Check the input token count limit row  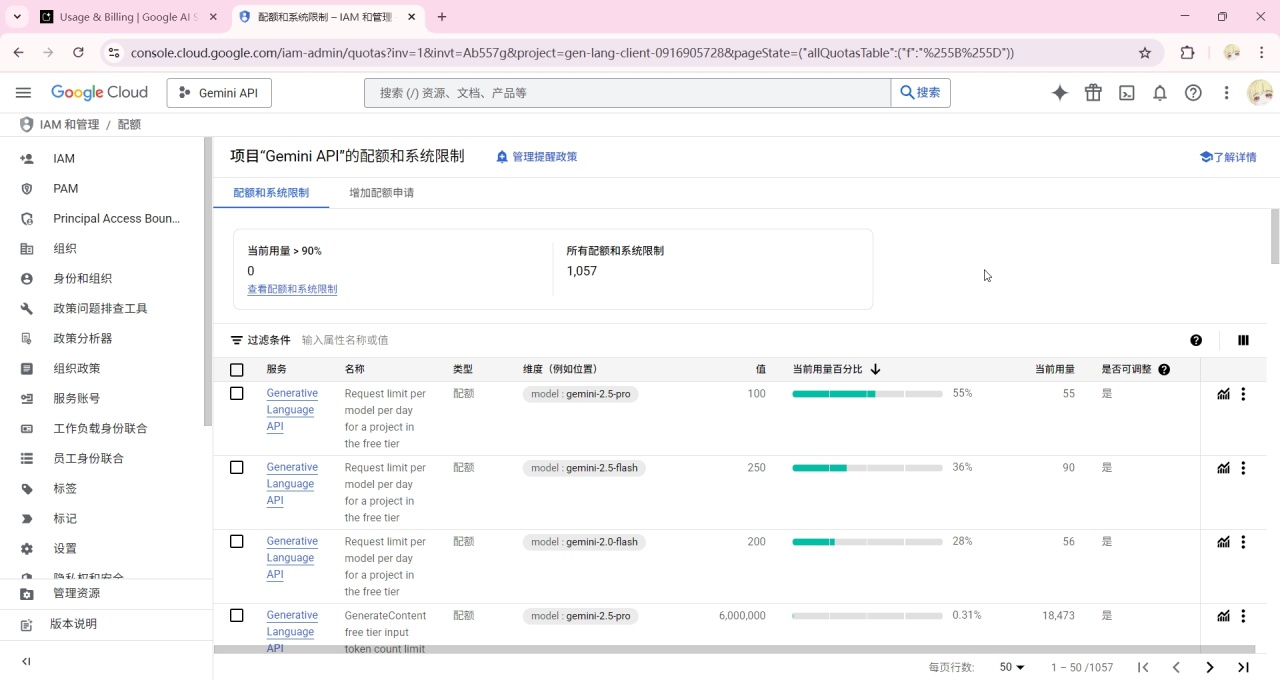[237, 616]
